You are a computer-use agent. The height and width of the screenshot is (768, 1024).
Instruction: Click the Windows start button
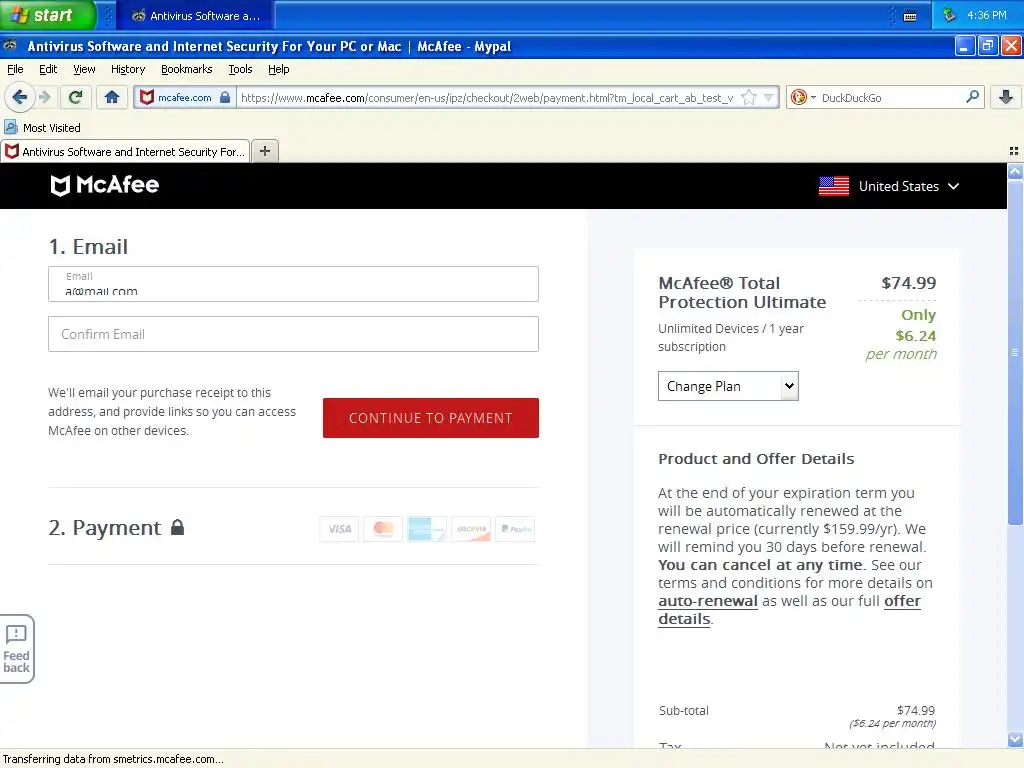(x=48, y=15)
